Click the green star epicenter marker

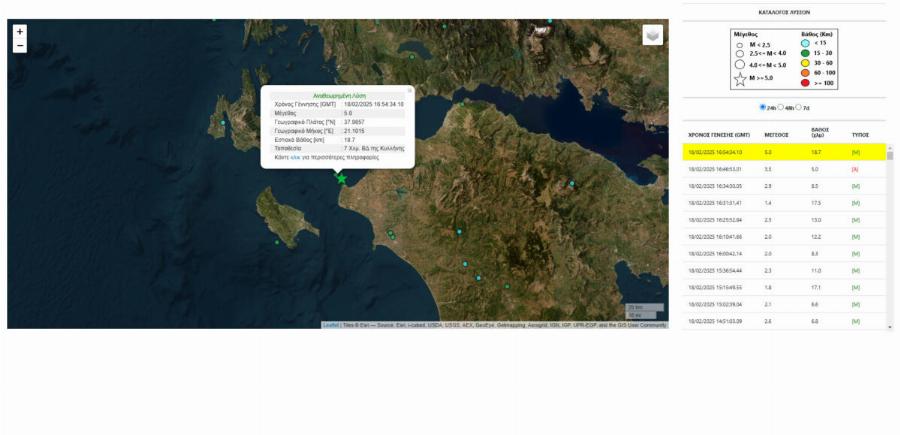(x=342, y=178)
